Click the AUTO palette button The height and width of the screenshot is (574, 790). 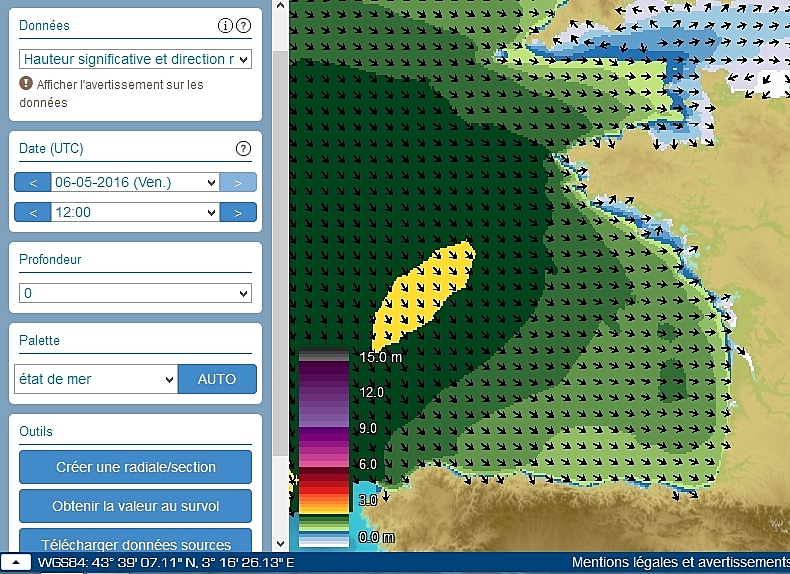pyautogui.click(x=217, y=379)
